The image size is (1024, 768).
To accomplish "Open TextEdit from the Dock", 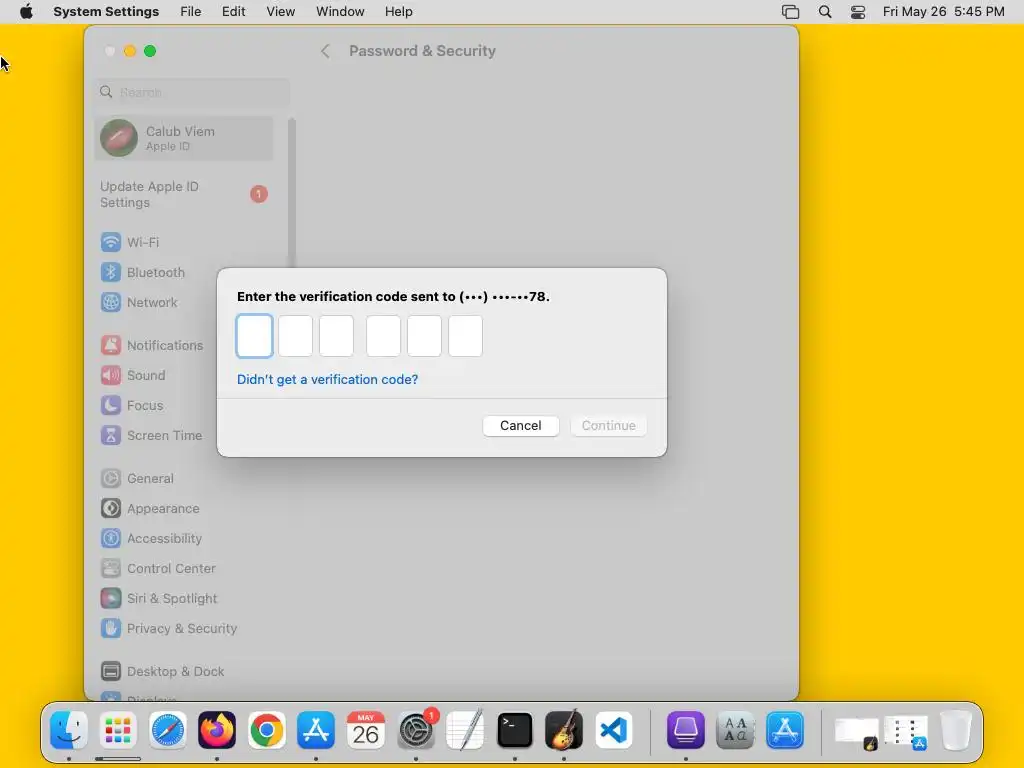I will point(465,730).
